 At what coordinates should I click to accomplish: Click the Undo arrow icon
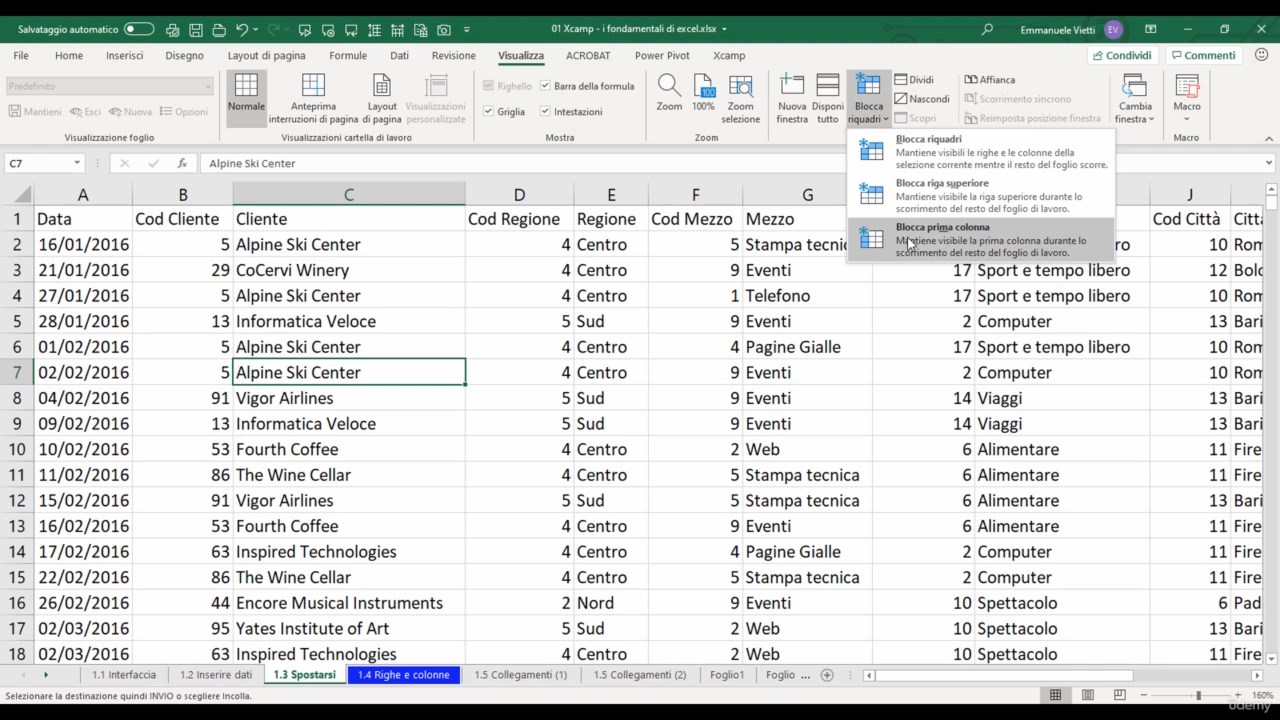pos(241,30)
